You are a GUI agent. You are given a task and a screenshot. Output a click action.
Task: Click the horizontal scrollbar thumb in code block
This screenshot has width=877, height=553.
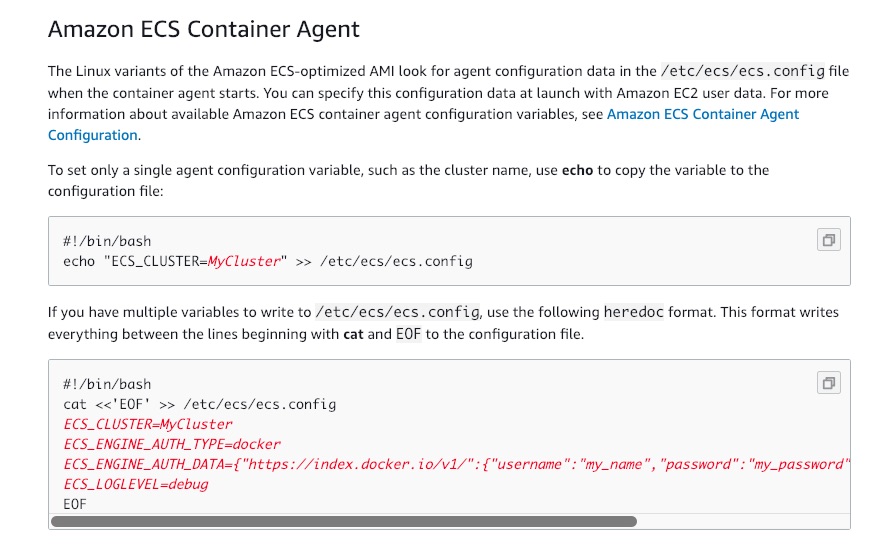point(343,522)
